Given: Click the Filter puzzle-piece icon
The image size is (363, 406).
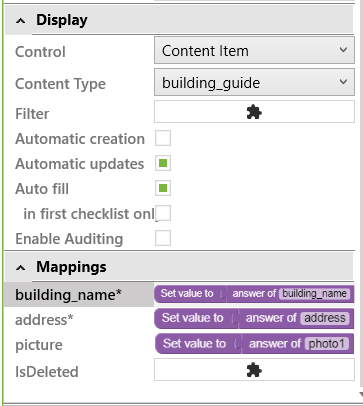Looking at the screenshot, I should coord(254,112).
